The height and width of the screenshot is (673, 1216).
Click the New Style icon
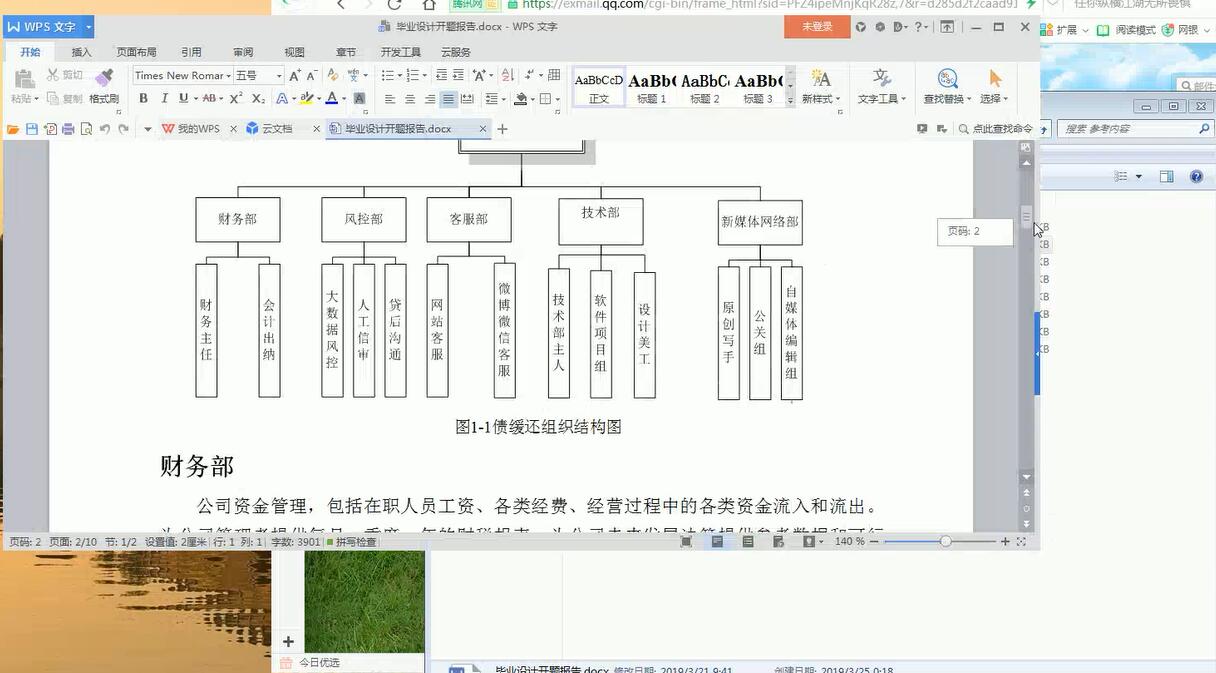pyautogui.click(x=821, y=78)
